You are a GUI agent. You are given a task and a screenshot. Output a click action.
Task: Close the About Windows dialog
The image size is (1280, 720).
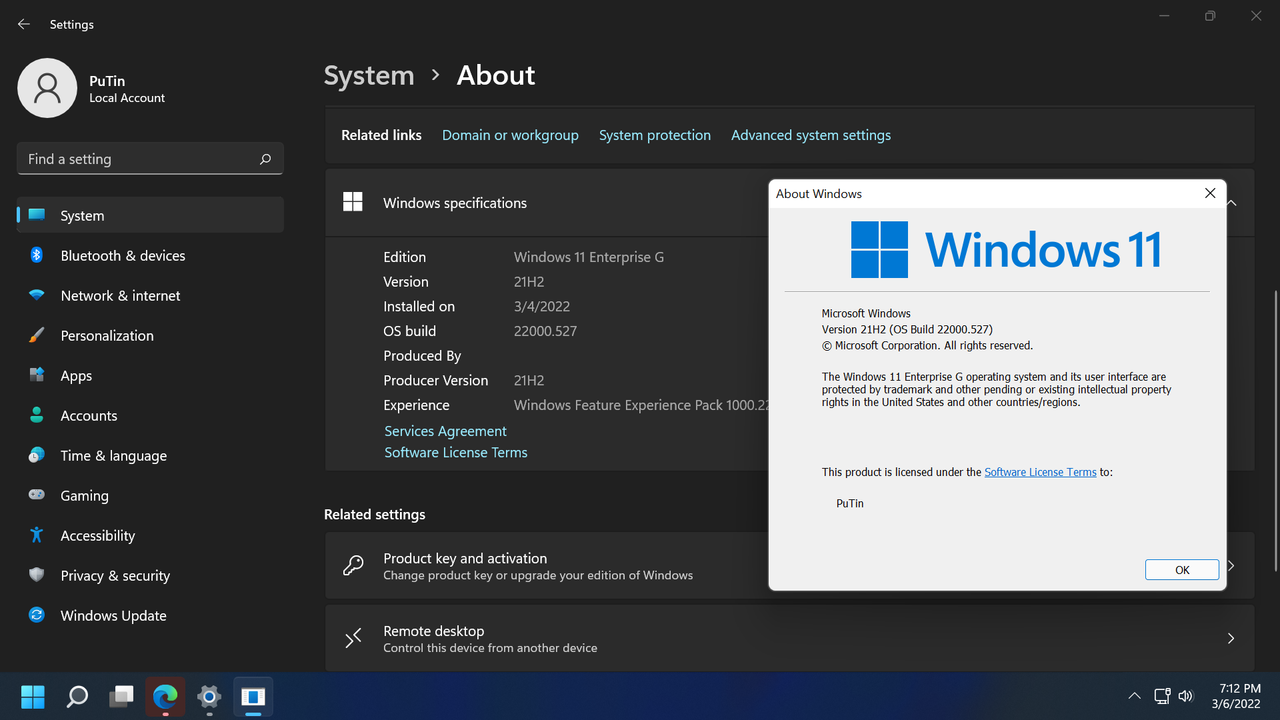(1210, 193)
